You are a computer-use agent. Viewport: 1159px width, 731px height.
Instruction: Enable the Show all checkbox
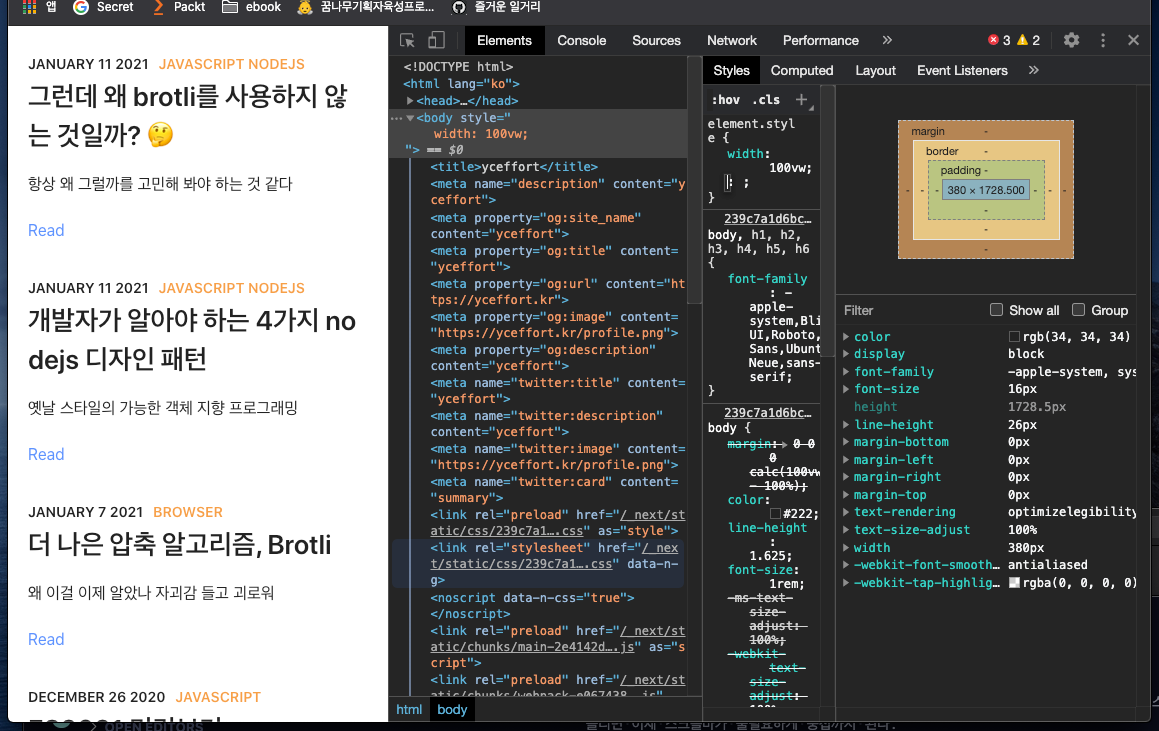point(996,310)
